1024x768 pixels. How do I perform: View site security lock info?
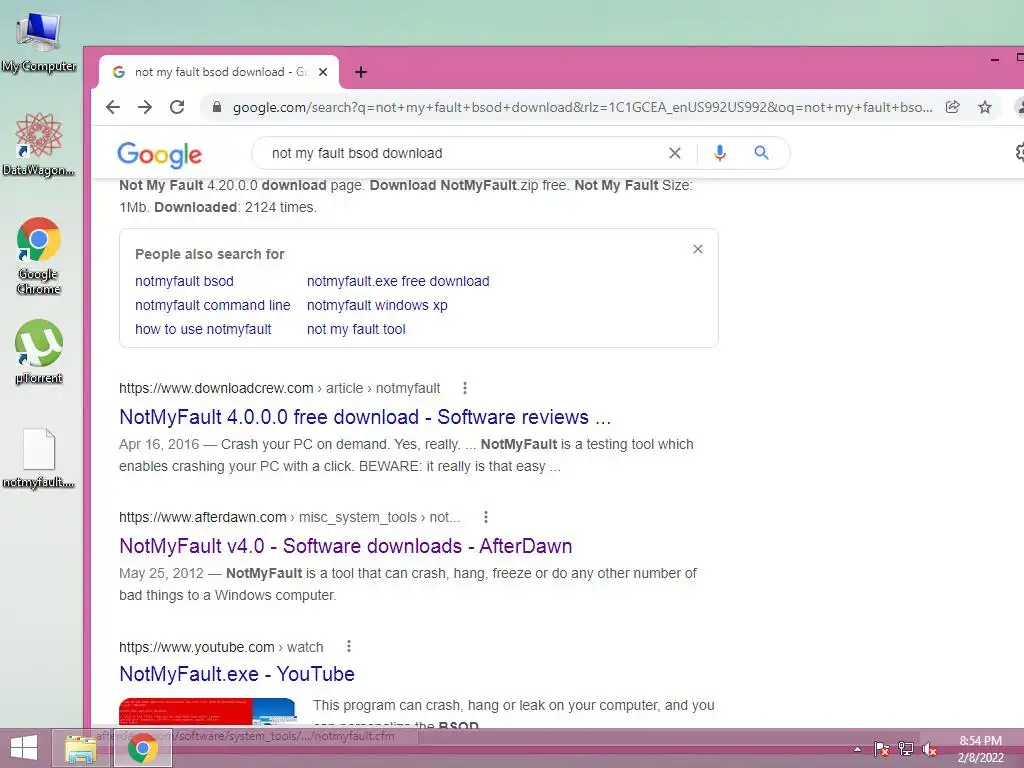pos(217,107)
